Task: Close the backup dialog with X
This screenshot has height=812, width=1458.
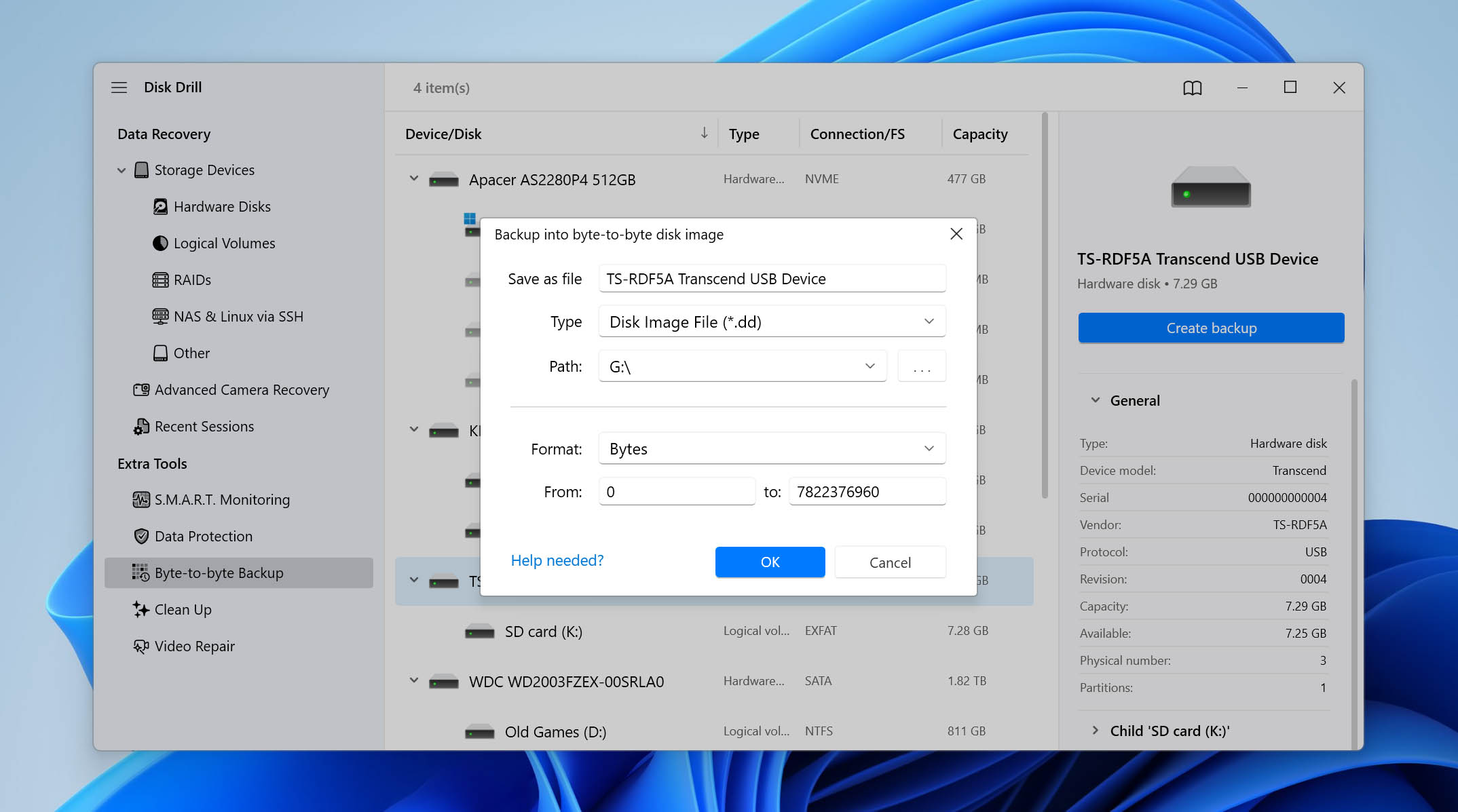Action: tap(956, 234)
